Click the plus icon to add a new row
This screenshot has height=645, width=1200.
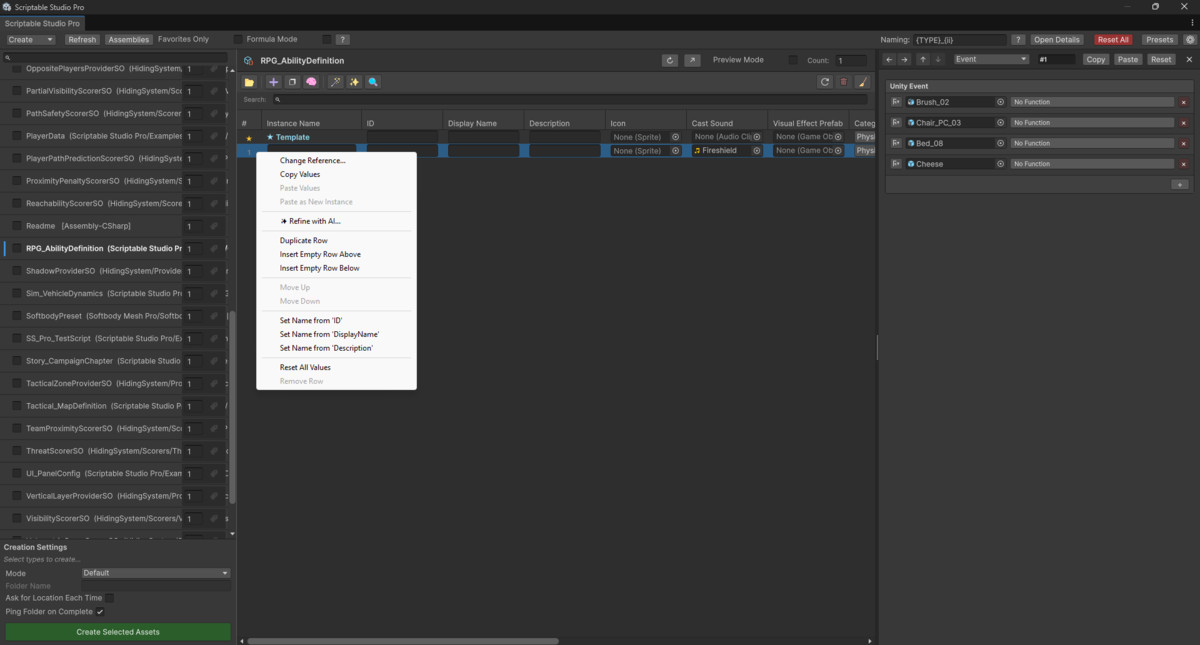(x=273, y=82)
